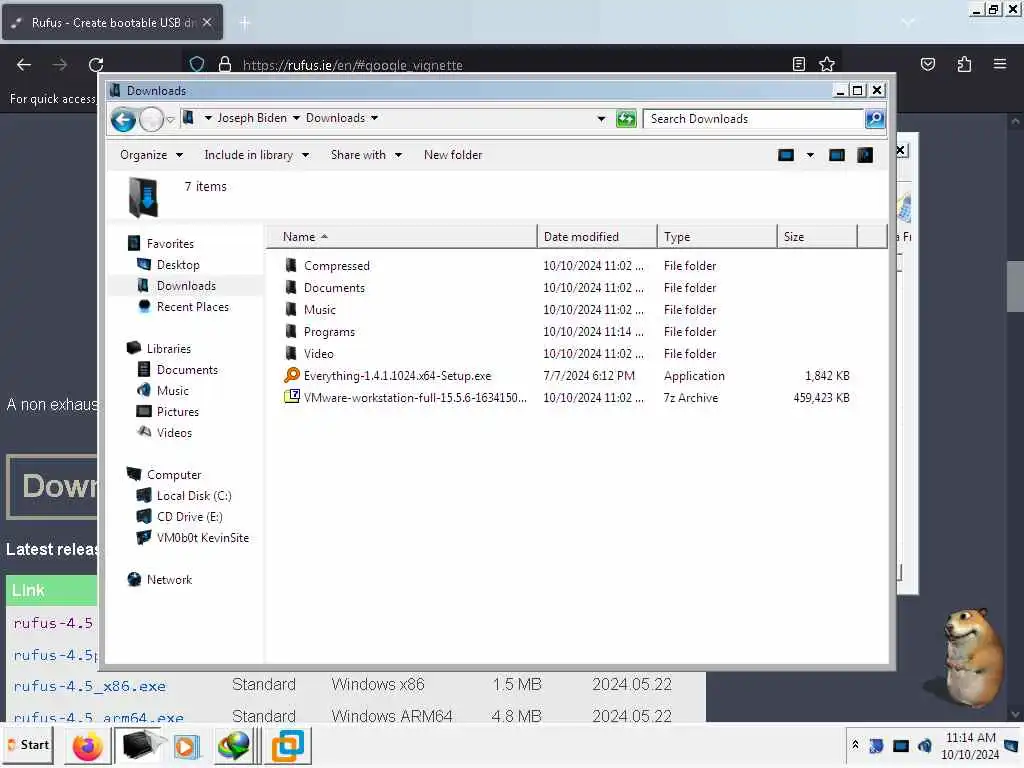Click the VMware icon on taskbar

pyautogui.click(x=287, y=746)
